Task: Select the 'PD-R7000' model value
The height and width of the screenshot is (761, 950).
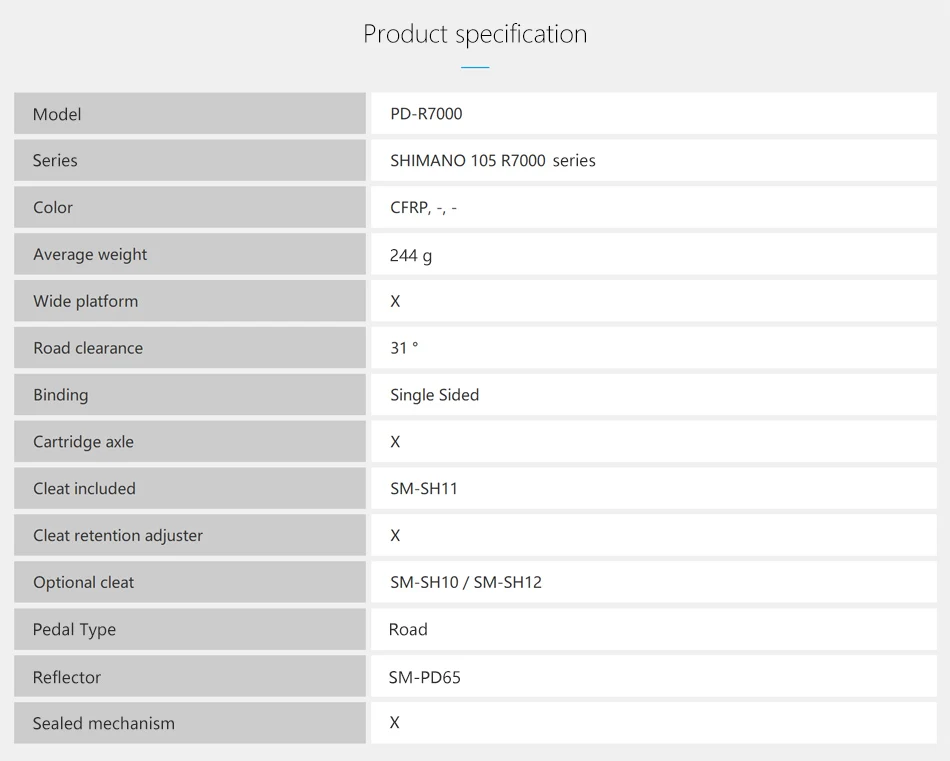Action: (426, 114)
